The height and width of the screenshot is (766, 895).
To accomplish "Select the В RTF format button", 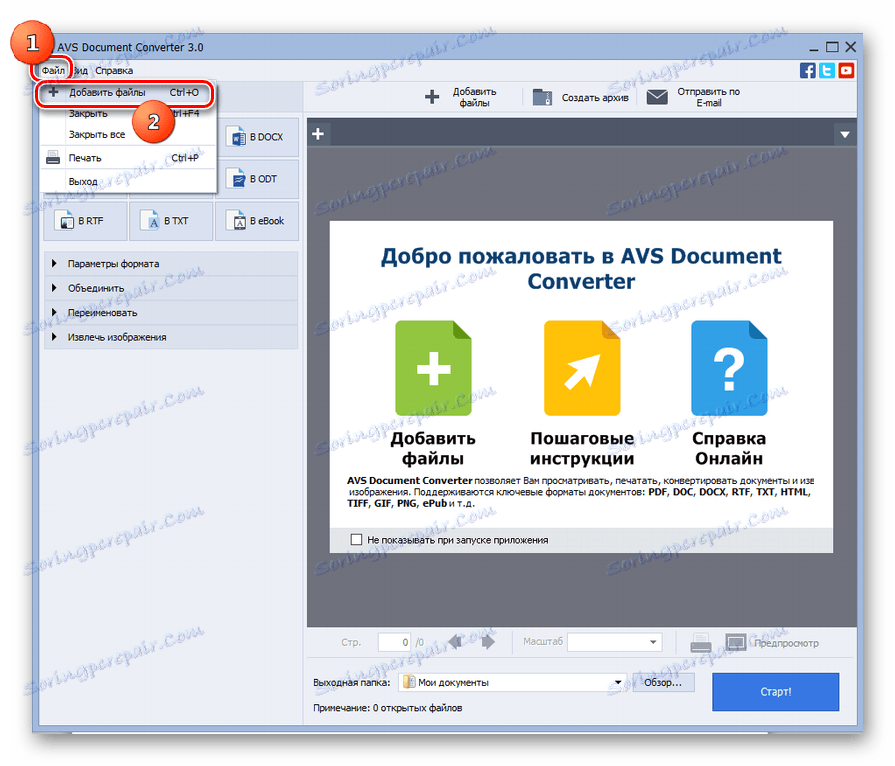I will coord(85,221).
